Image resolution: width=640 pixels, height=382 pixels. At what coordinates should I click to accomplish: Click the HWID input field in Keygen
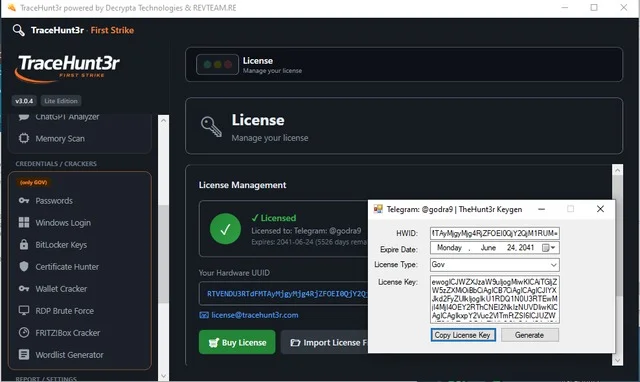point(494,233)
